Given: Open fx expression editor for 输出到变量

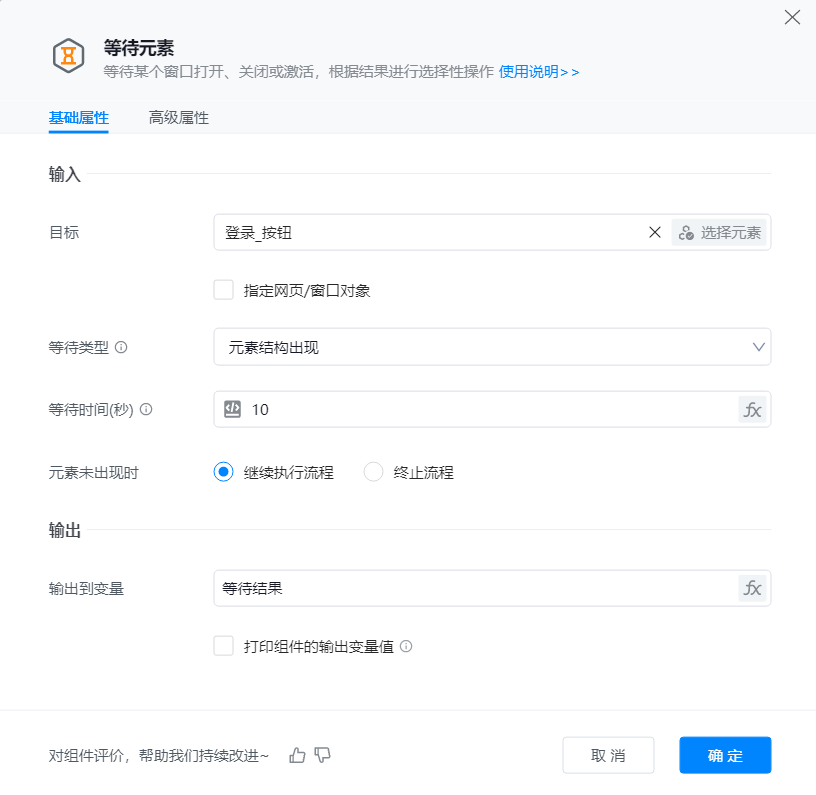Looking at the screenshot, I should pos(752,588).
